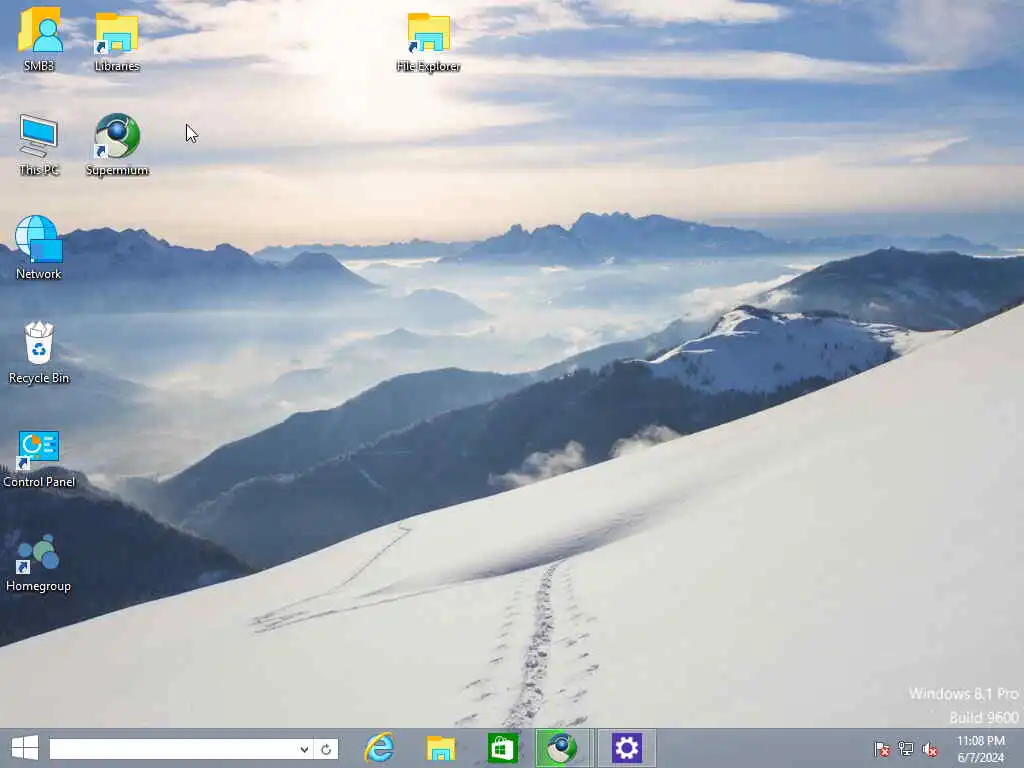Open the Windows Store taskbar icon
The image size is (1024, 768).
502,748
